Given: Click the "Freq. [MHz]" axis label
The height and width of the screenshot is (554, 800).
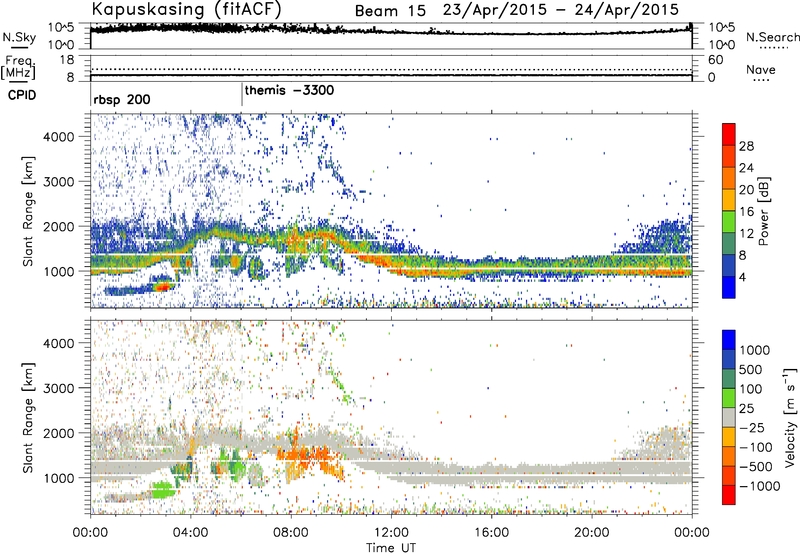Looking at the screenshot, I should click(19, 67).
